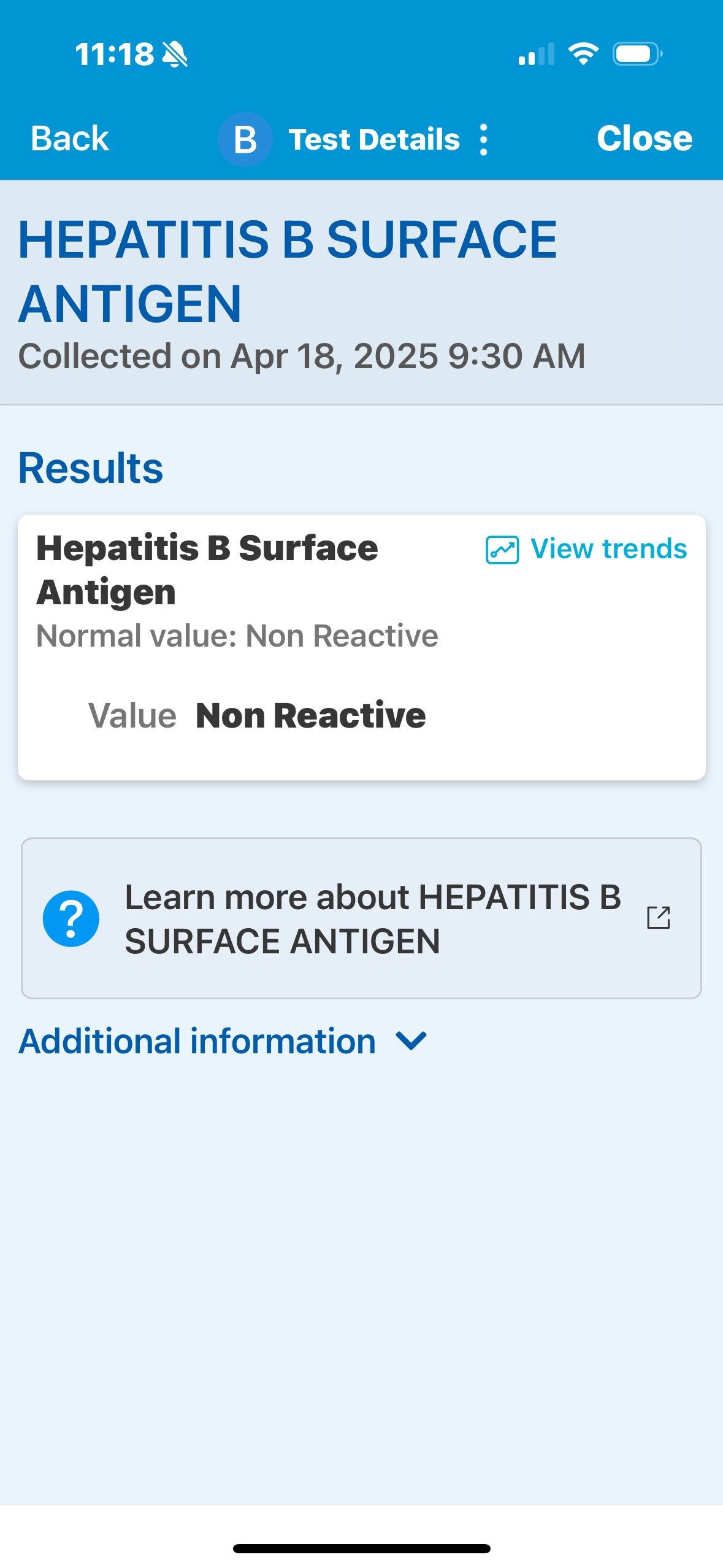This screenshot has width=723, height=1568.
Task: Tap the Hepatitis B Surface Antigen card title
Action: [x=207, y=569]
